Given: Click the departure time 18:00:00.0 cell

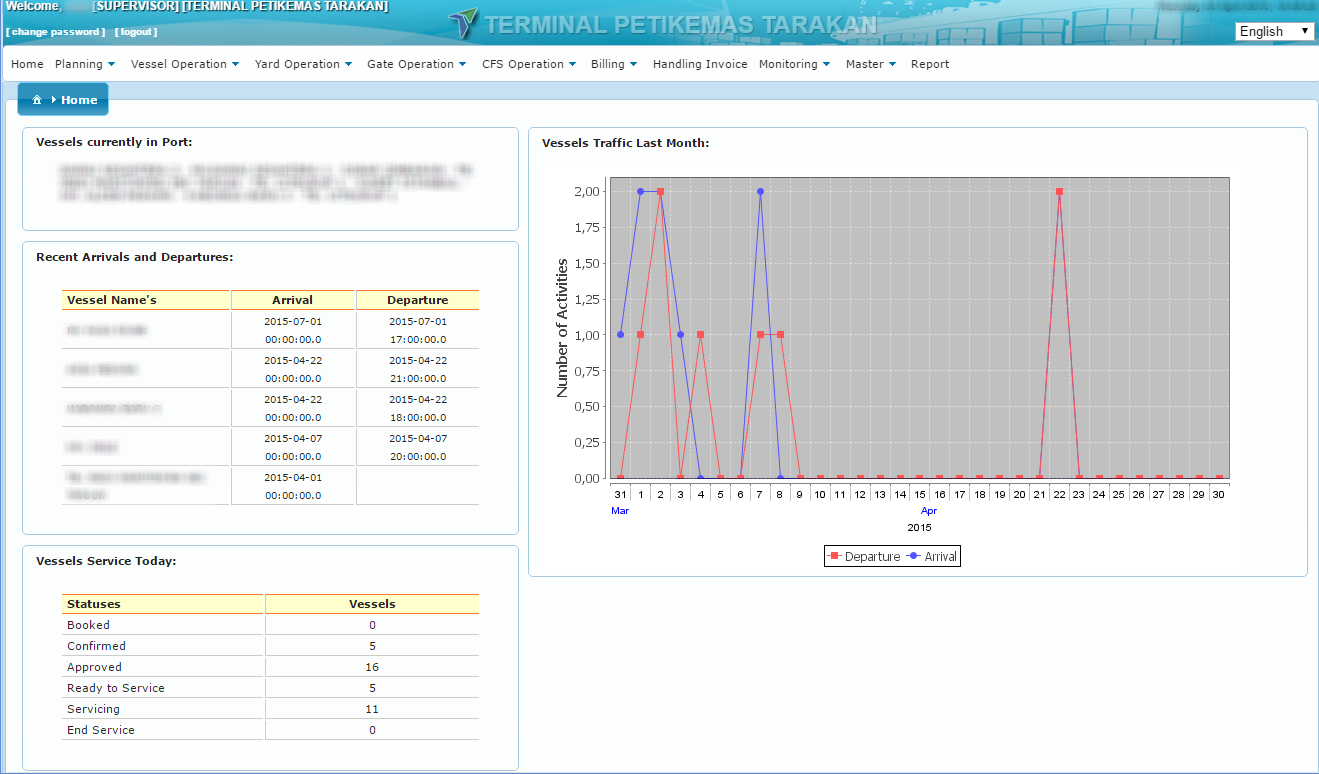Looking at the screenshot, I should click(x=418, y=418).
